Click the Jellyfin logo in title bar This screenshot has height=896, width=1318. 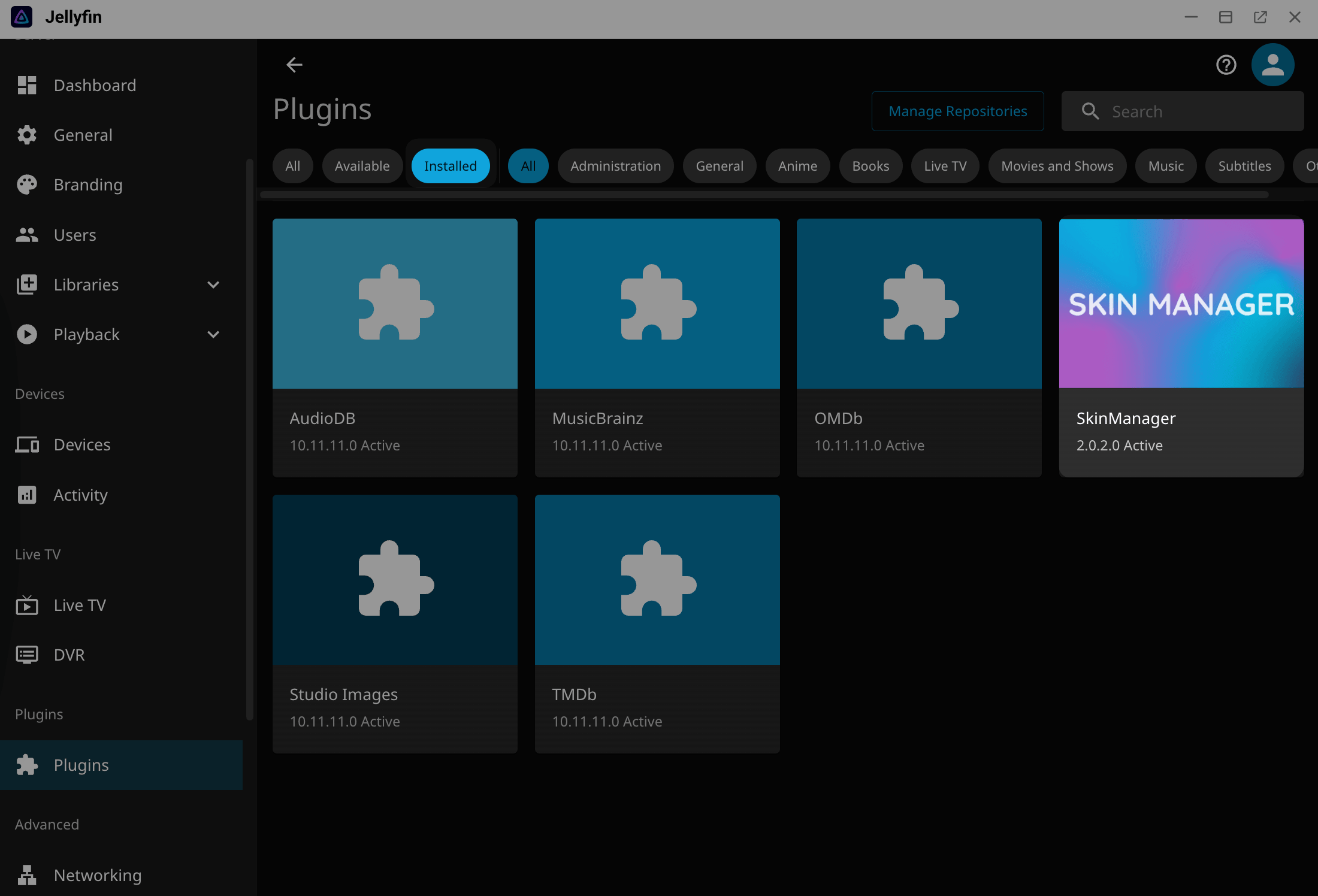tap(22, 17)
